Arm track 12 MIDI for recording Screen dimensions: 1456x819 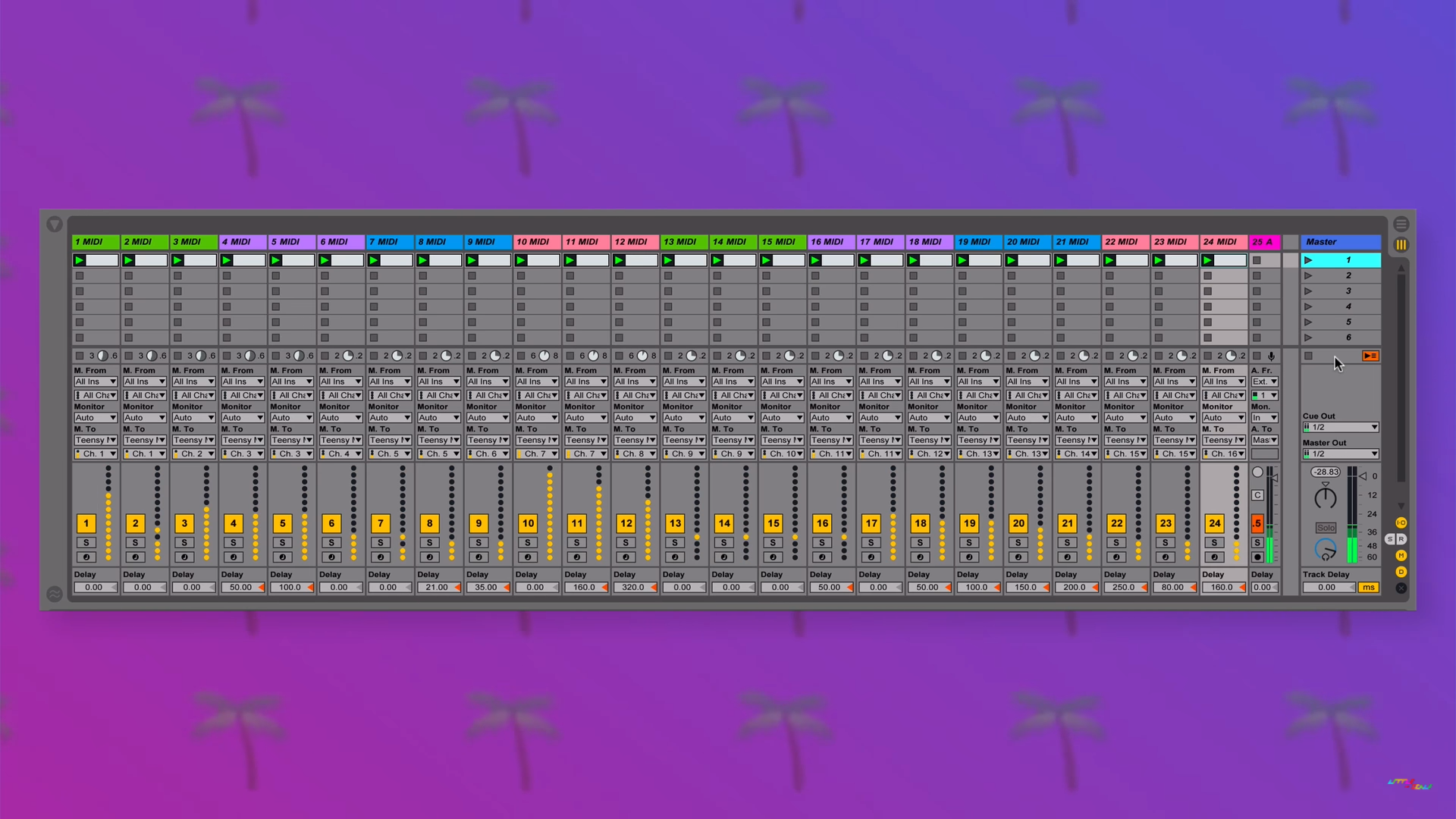[x=626, y=557]
